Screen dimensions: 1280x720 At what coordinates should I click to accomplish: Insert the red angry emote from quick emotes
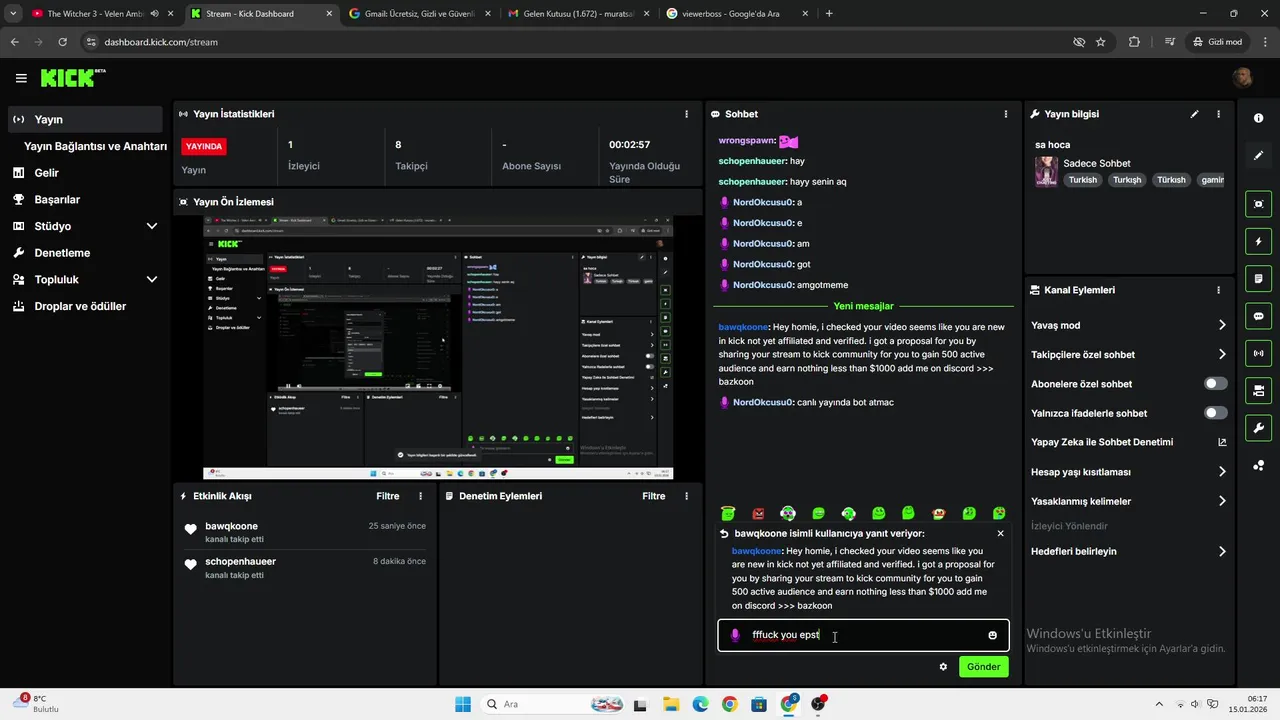point(758,513)
